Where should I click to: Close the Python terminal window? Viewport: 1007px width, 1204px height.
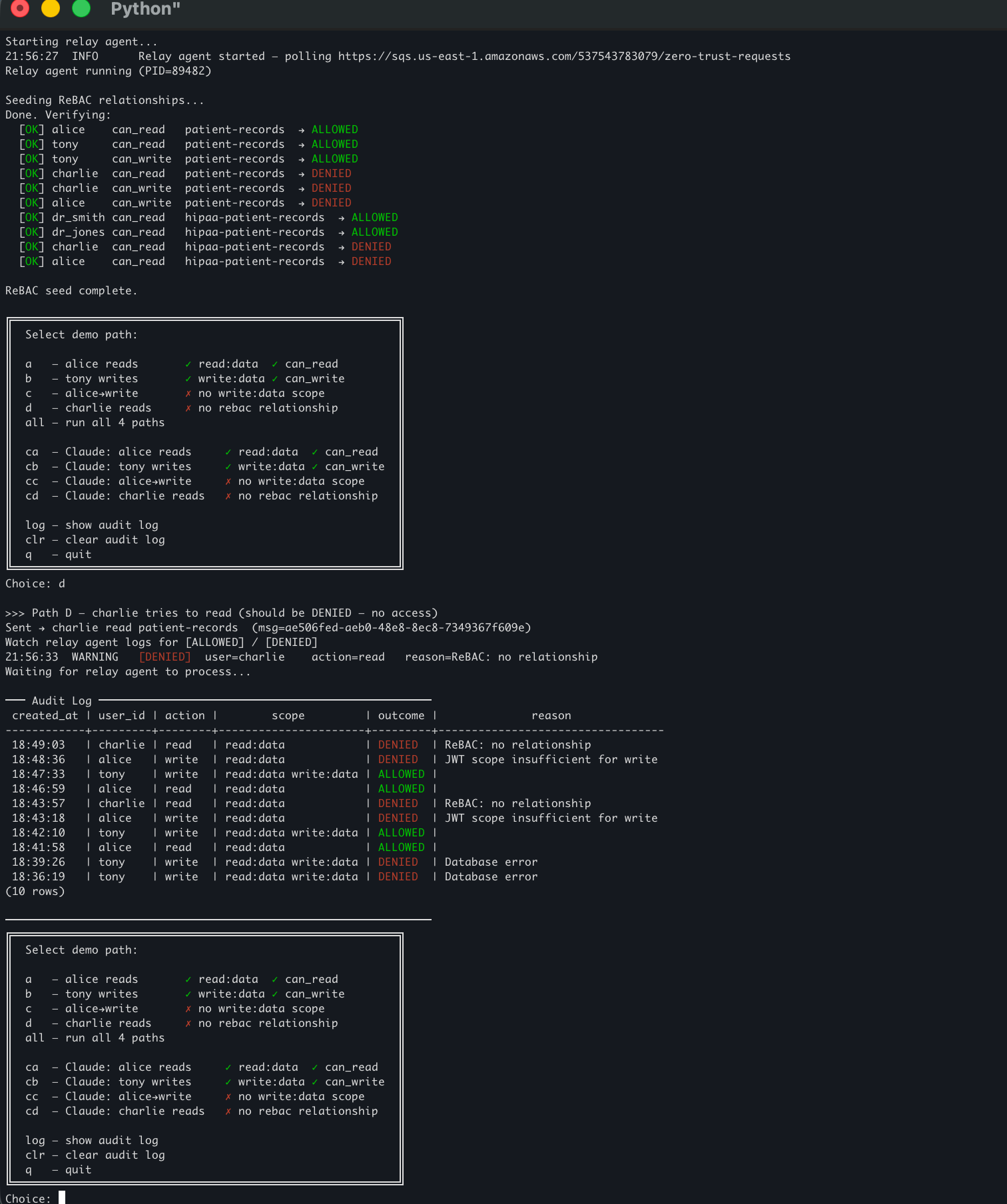click(x=20, y=7)
